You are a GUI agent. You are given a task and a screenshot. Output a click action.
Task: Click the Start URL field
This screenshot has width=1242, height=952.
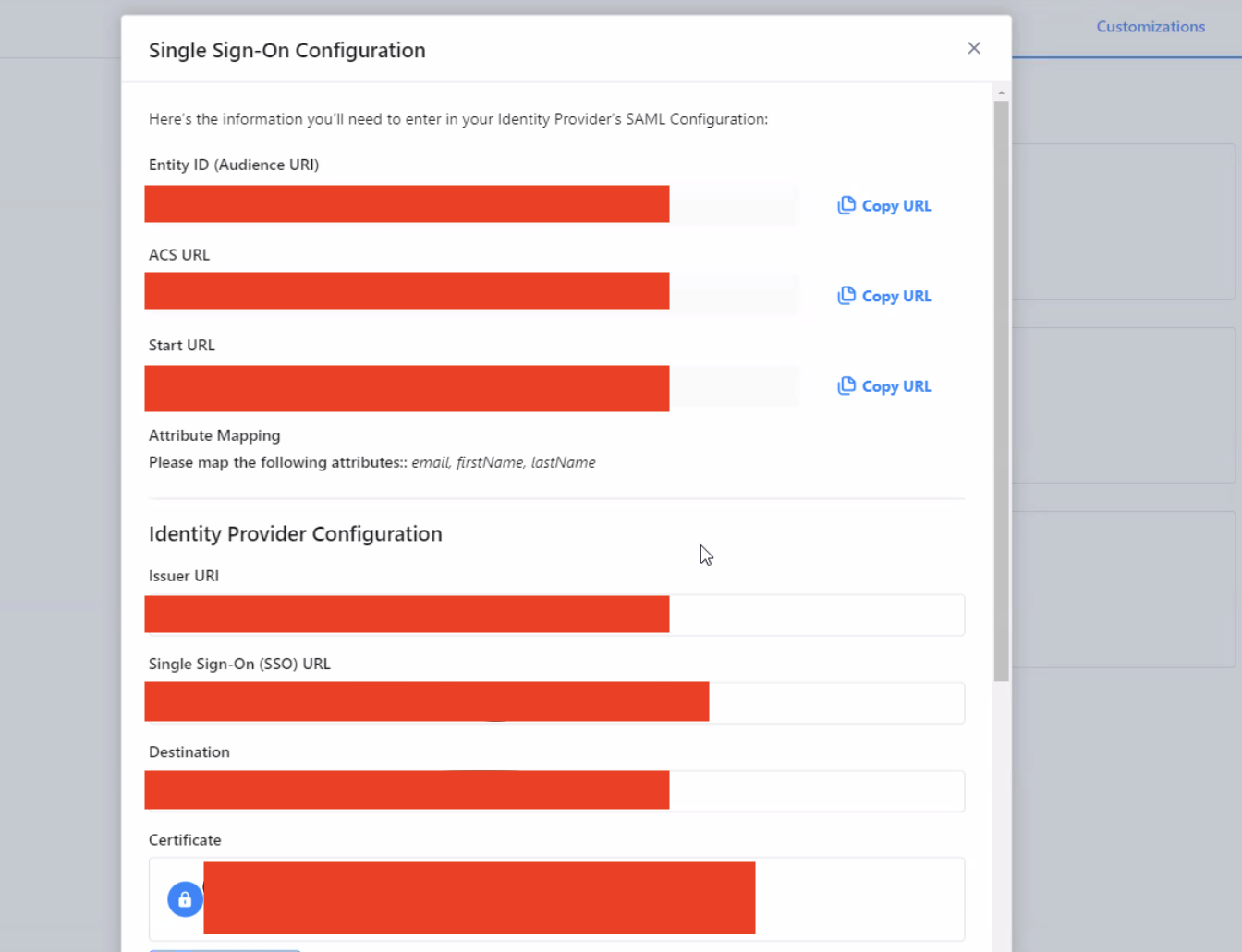[473, 386]
